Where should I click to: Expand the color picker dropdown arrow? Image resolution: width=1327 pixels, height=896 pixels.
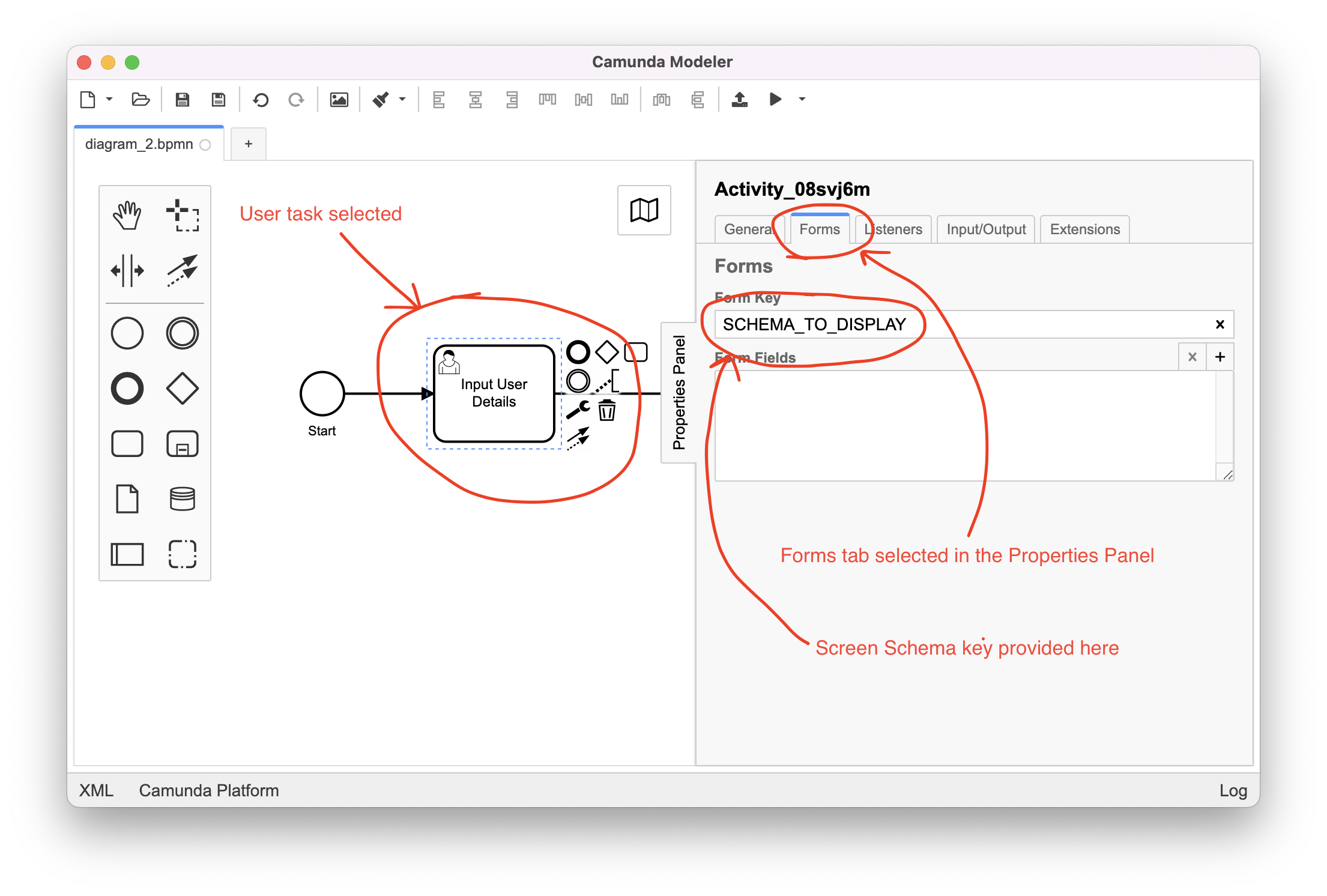click(402, 99)
